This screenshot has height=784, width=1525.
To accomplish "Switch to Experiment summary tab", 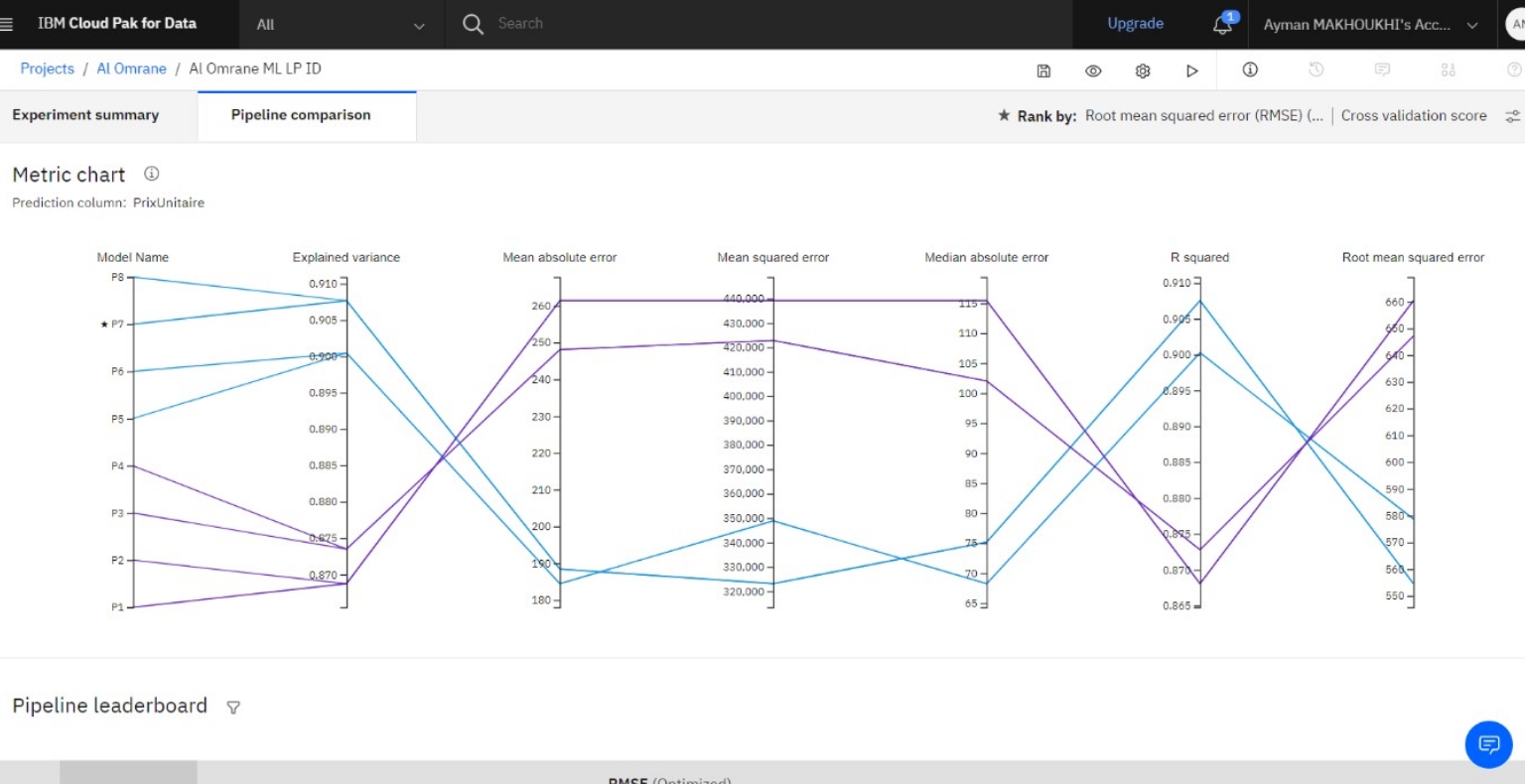I will click(85, 115).
